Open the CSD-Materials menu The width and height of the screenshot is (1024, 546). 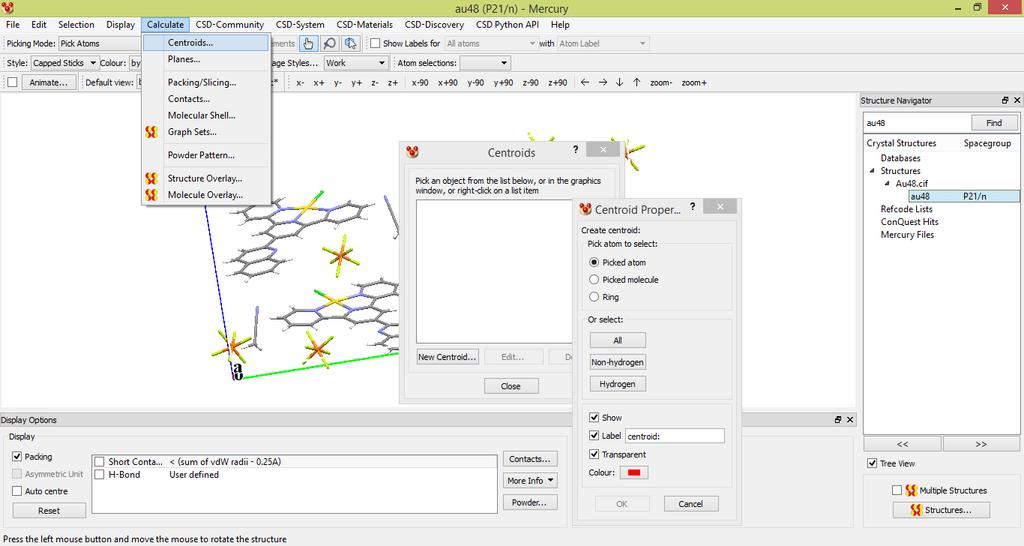click(x=364, y=25)
